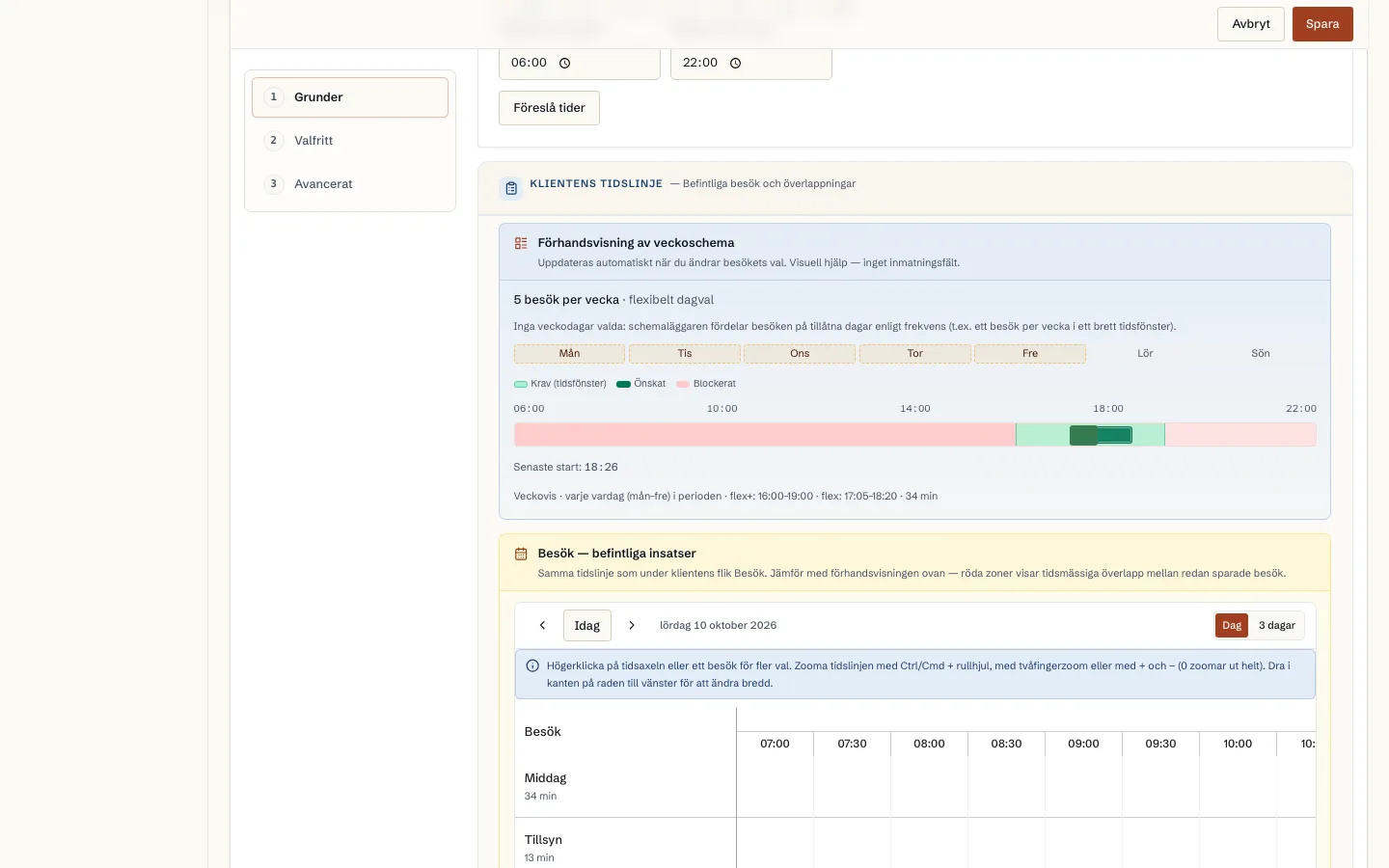Select the Middag visit row
Screen dimensions: 1389x868
click(625, 787)
